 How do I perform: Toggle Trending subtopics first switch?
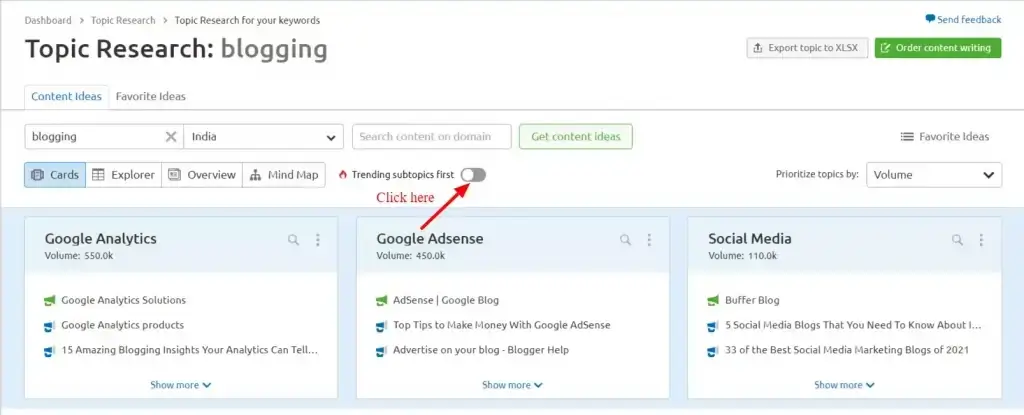pyautogui.click(x=473, y=174)
